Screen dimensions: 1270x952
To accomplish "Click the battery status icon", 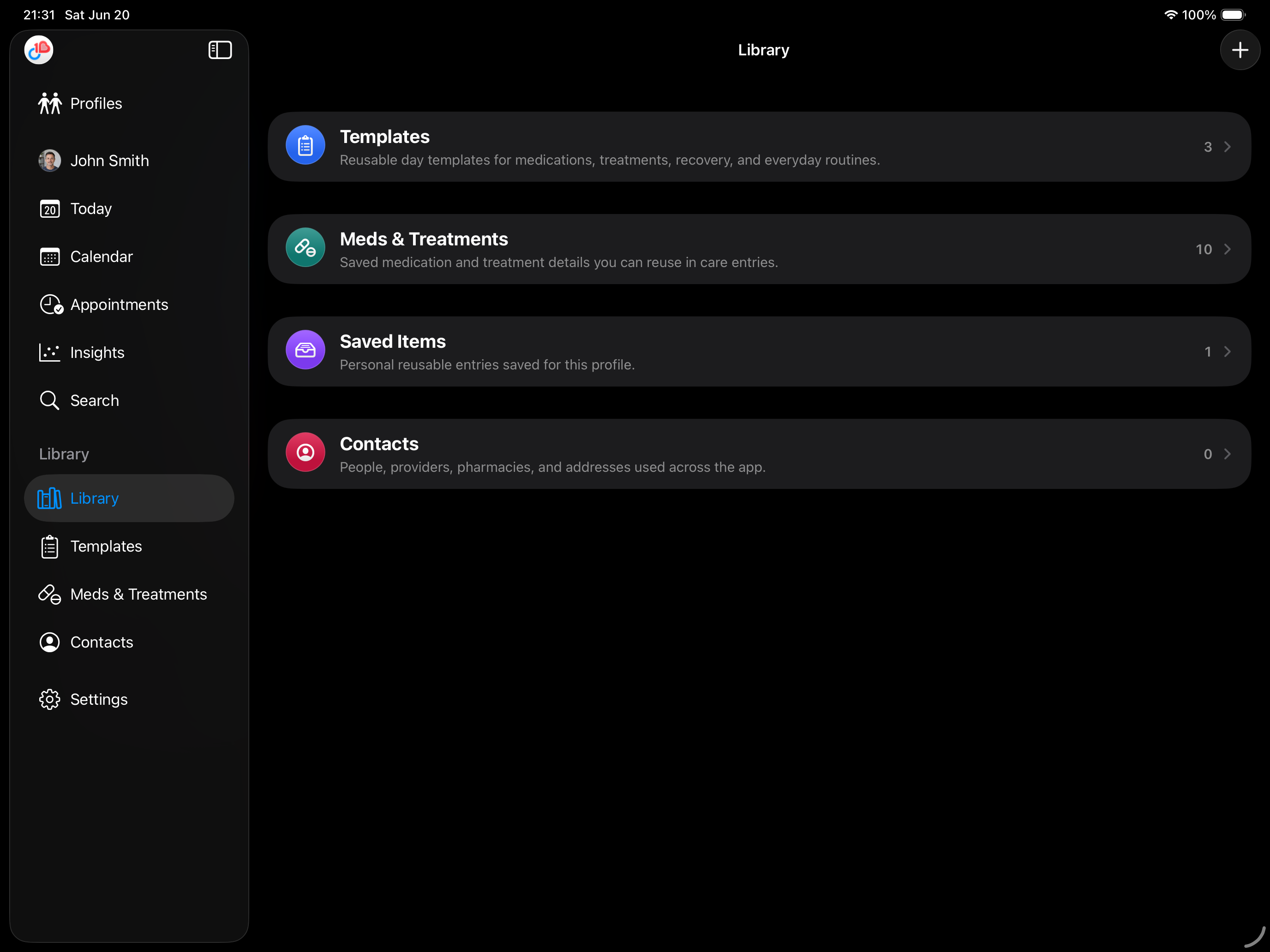I will (1233, 15).
